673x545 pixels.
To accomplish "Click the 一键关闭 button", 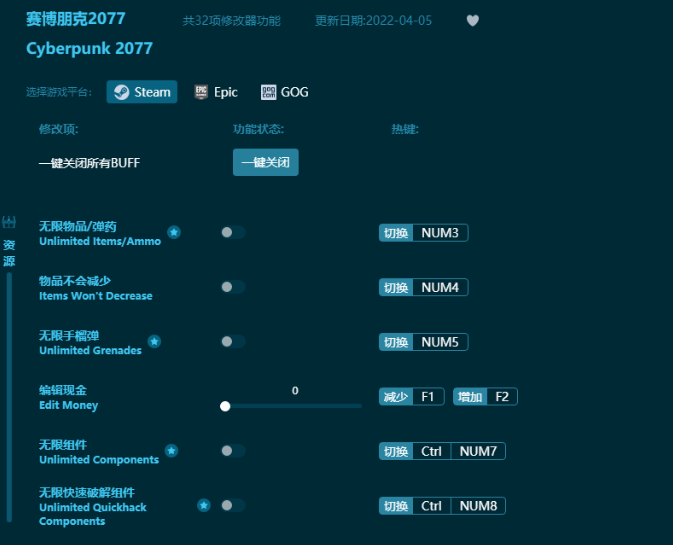I will coord(266,162).
